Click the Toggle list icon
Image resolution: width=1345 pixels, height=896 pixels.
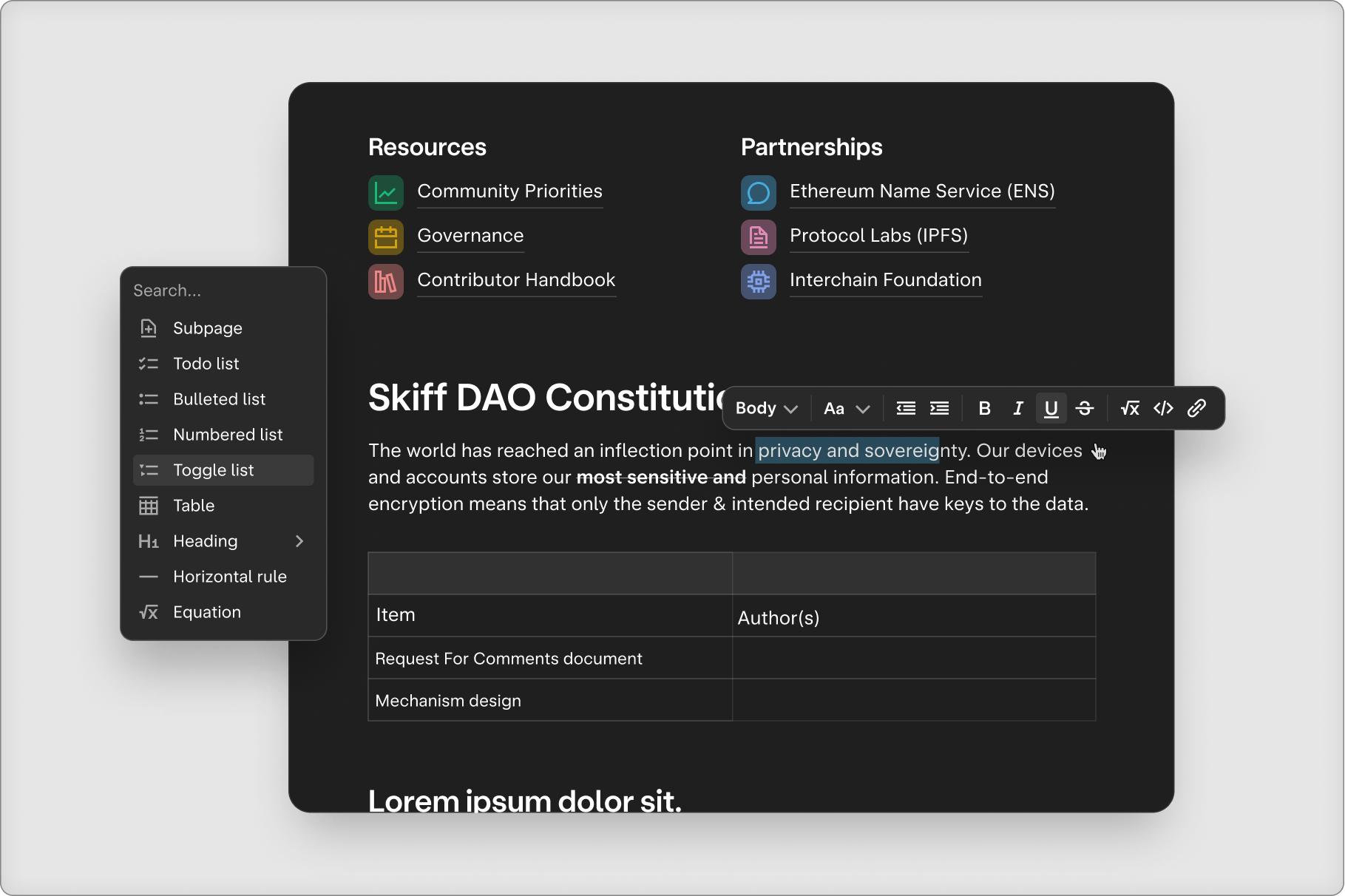(x=149, y=470)
